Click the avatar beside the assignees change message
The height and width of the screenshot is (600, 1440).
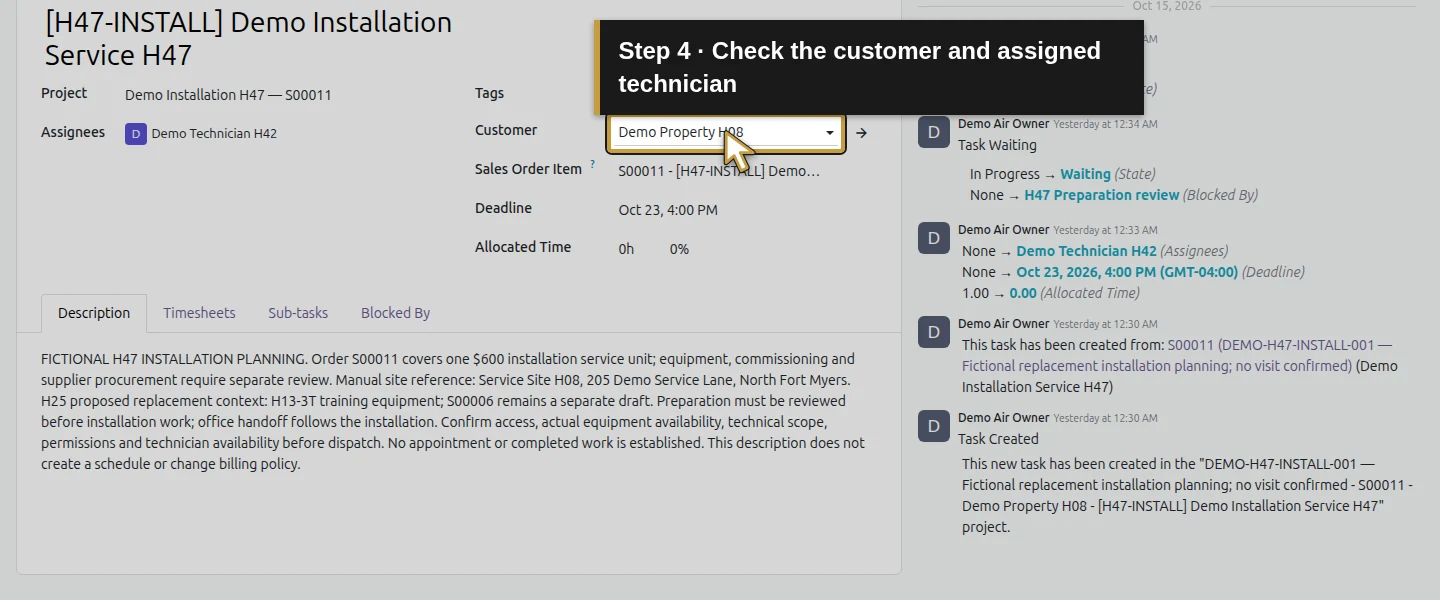[933, 238]
